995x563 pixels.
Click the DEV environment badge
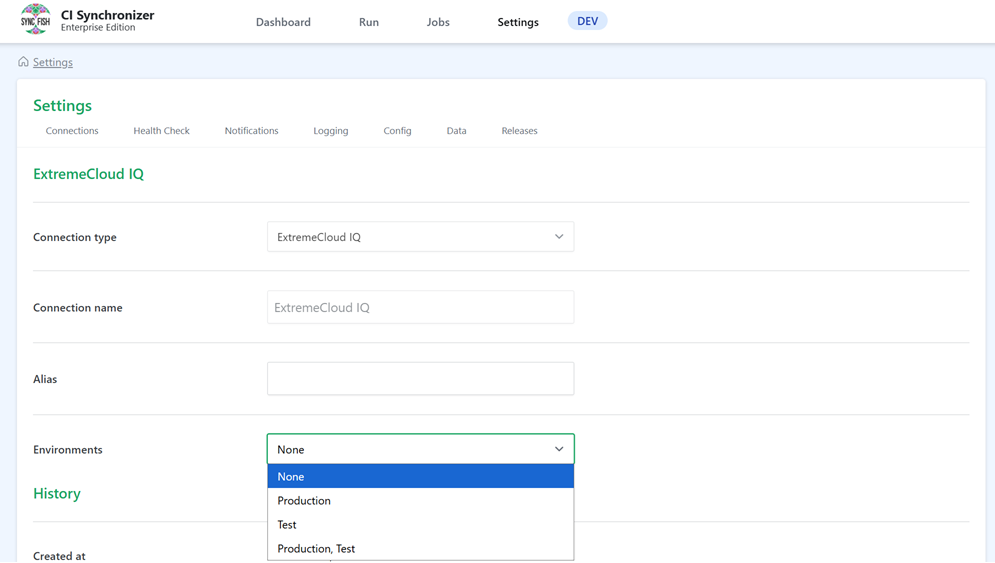tap(588, 21)
